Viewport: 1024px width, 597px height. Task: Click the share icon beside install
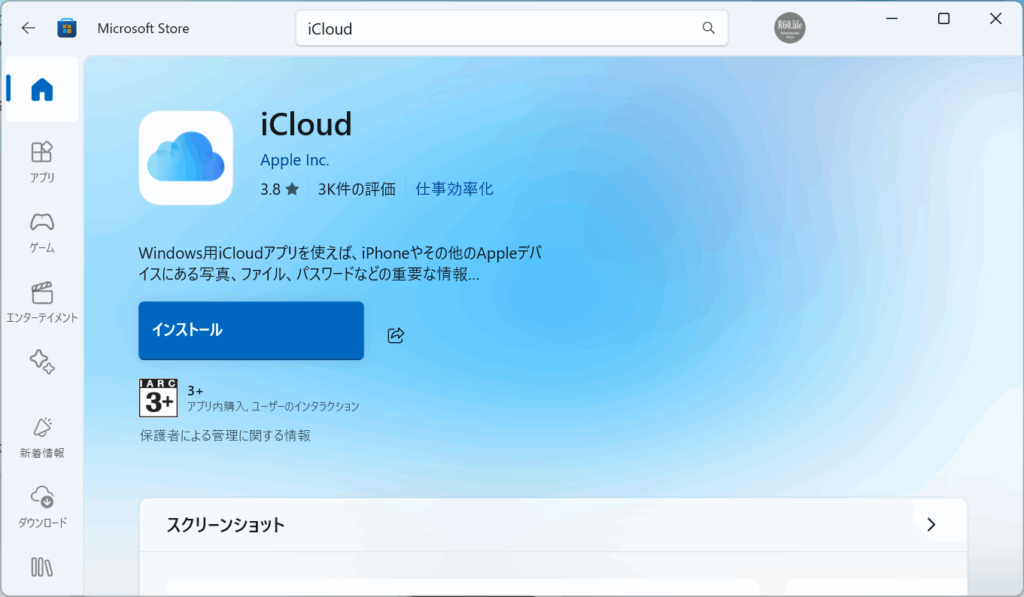click(395, 335)
